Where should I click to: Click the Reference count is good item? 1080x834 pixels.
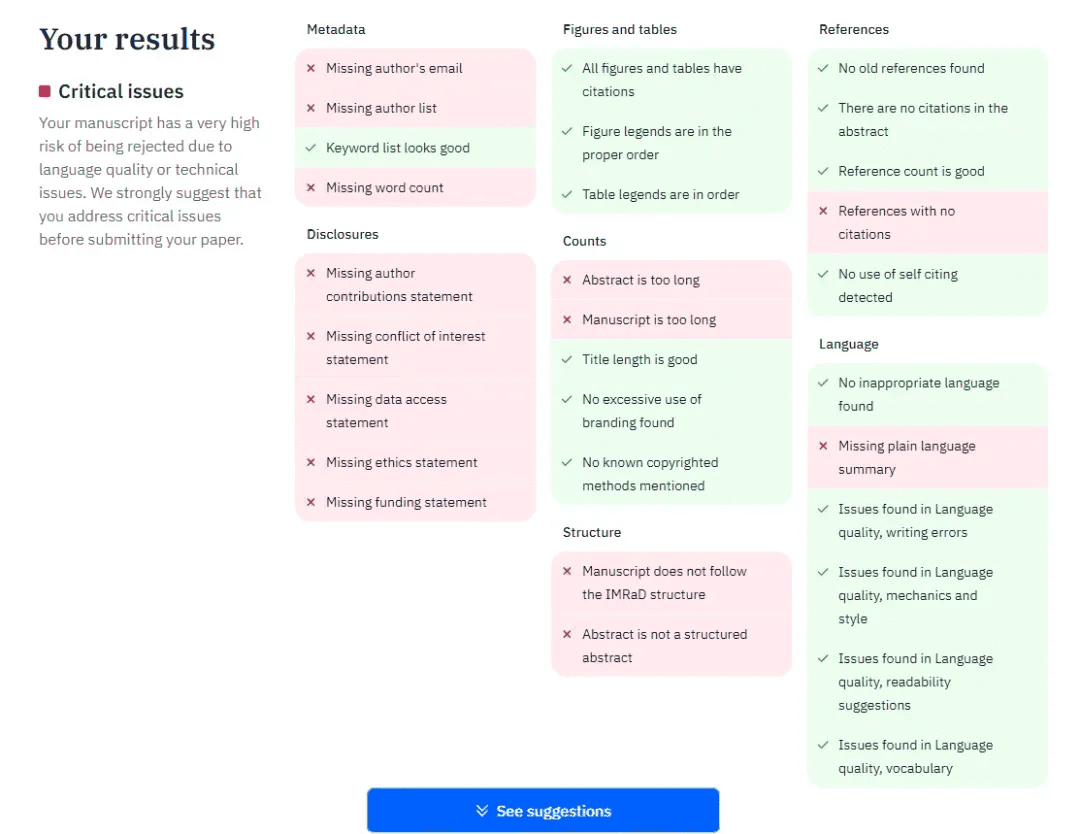[911, 172]
